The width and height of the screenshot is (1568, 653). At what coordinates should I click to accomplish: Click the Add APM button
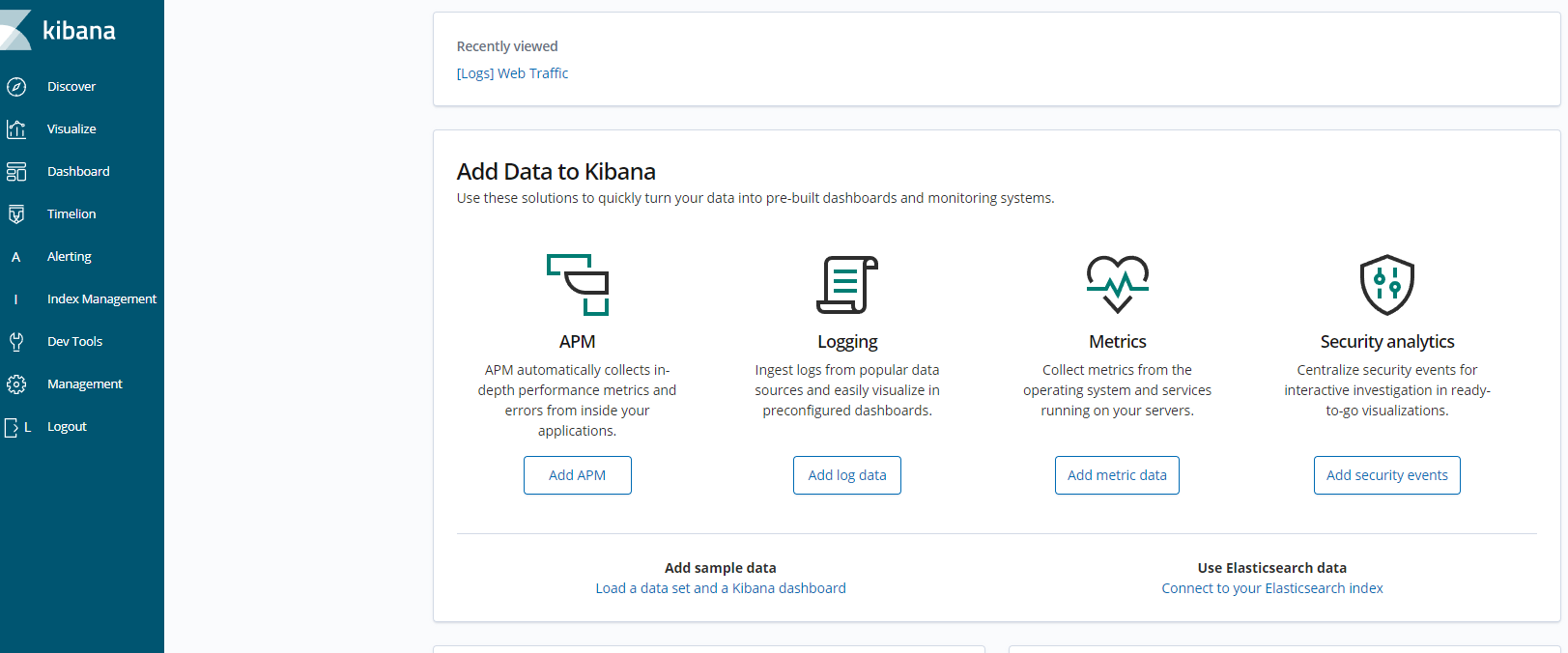[x=578, y=475]
